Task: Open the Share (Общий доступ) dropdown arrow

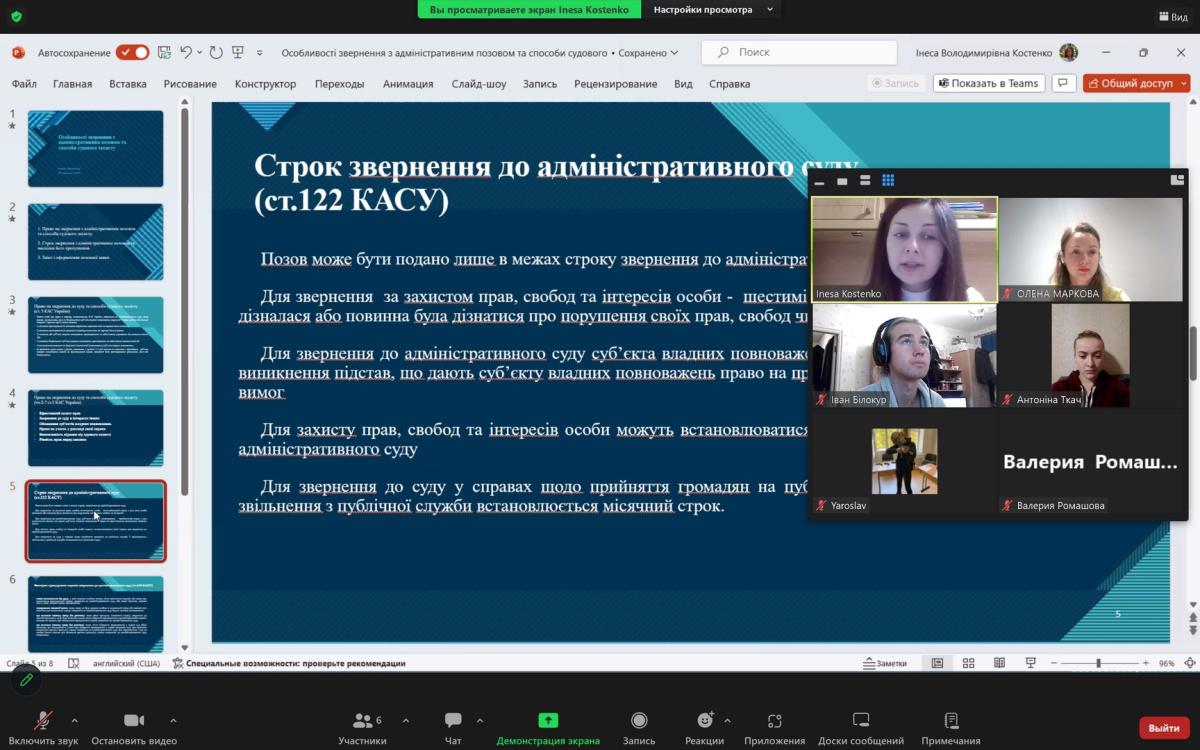Action: click(1185, 84)
